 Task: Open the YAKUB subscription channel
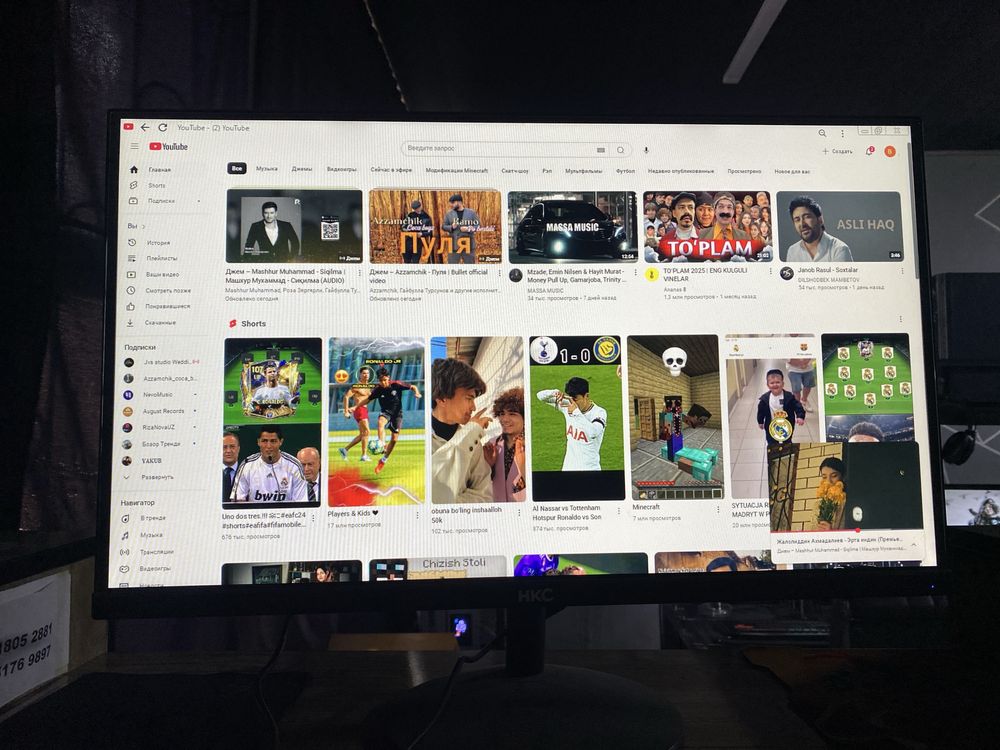[151, 460]
